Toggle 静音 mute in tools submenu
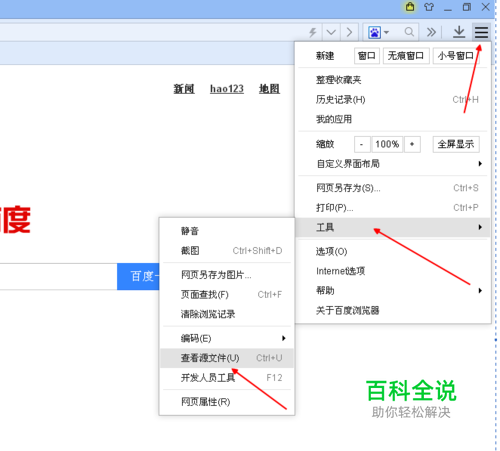This screenshot has height=451, width=500. click(x=227, y=231)
